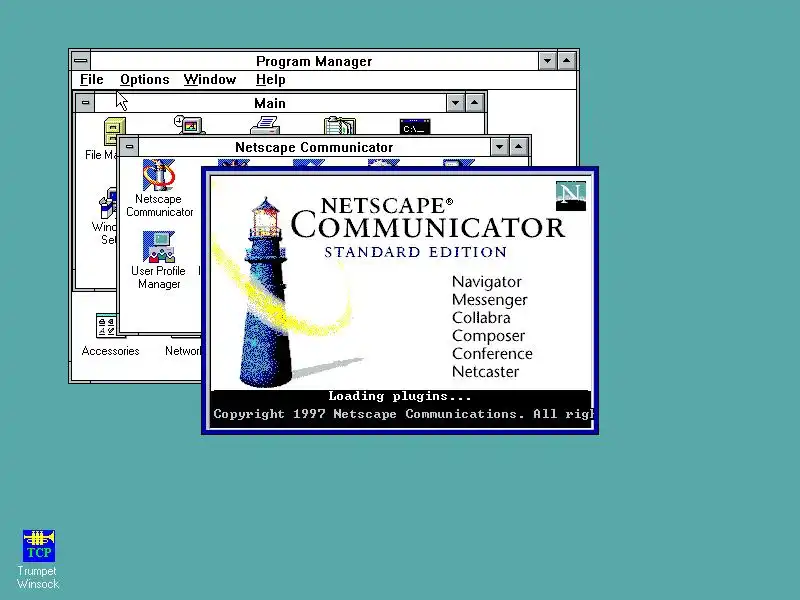
Task: Click the 'Netcaster' text on splash
Action: (485, 371)
